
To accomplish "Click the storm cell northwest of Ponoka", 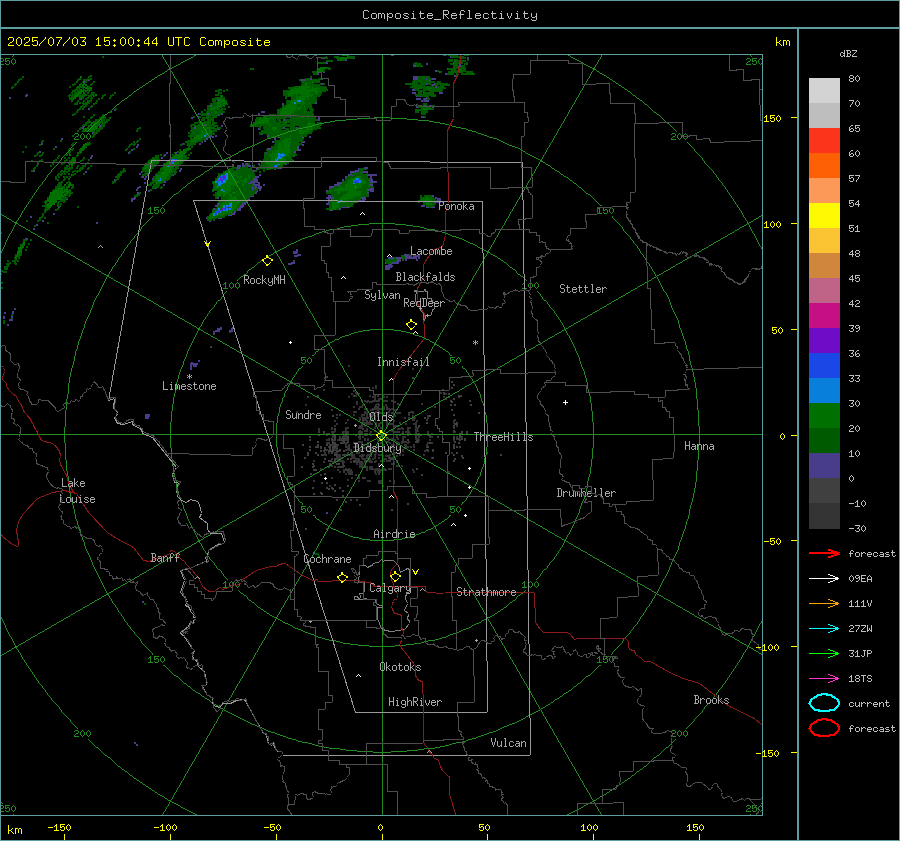I will 350,188.
